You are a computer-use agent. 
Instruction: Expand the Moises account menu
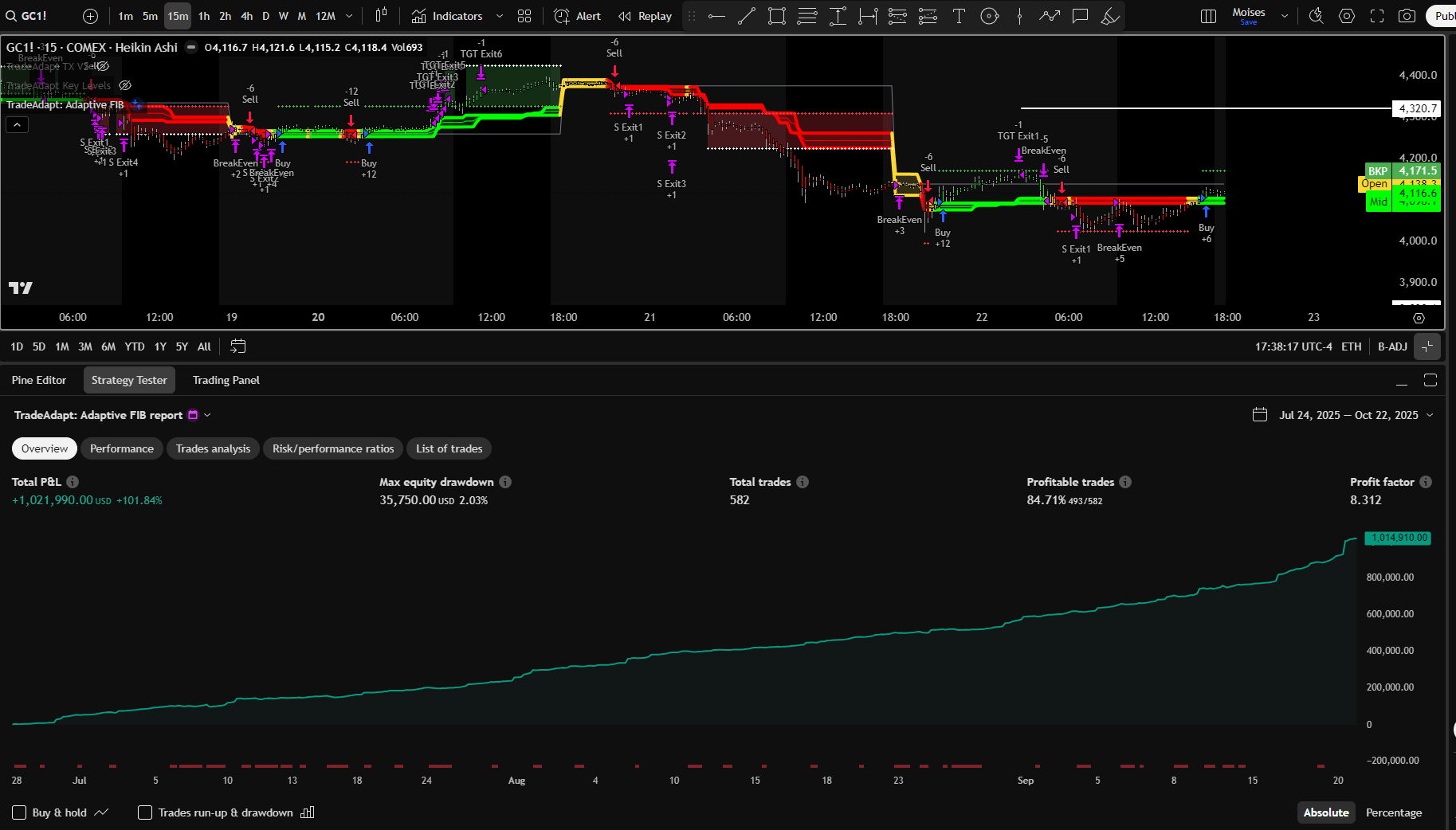coord(1284,16)
